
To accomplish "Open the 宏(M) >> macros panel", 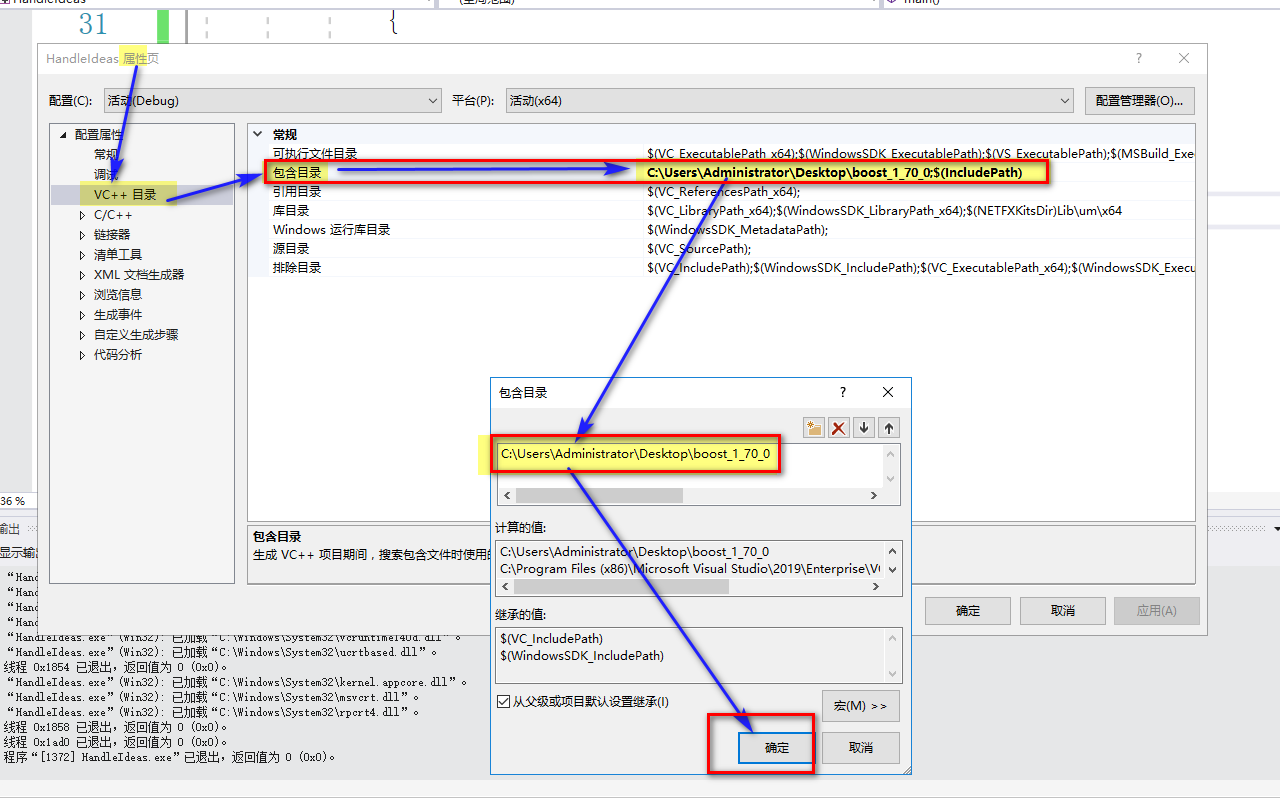I will pyautogui.click(x=860, y=706).
